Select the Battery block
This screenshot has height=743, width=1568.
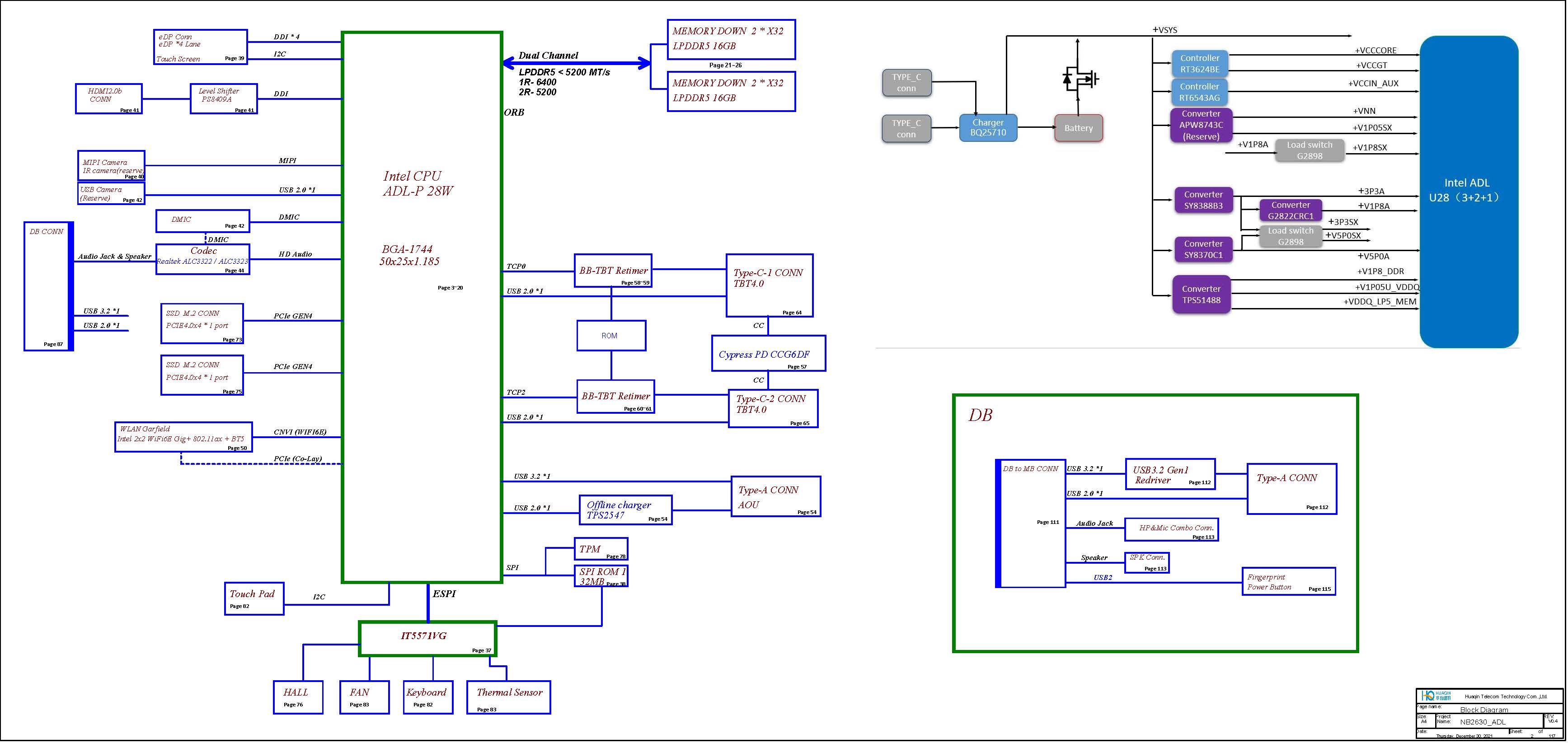coord(1079,128)
